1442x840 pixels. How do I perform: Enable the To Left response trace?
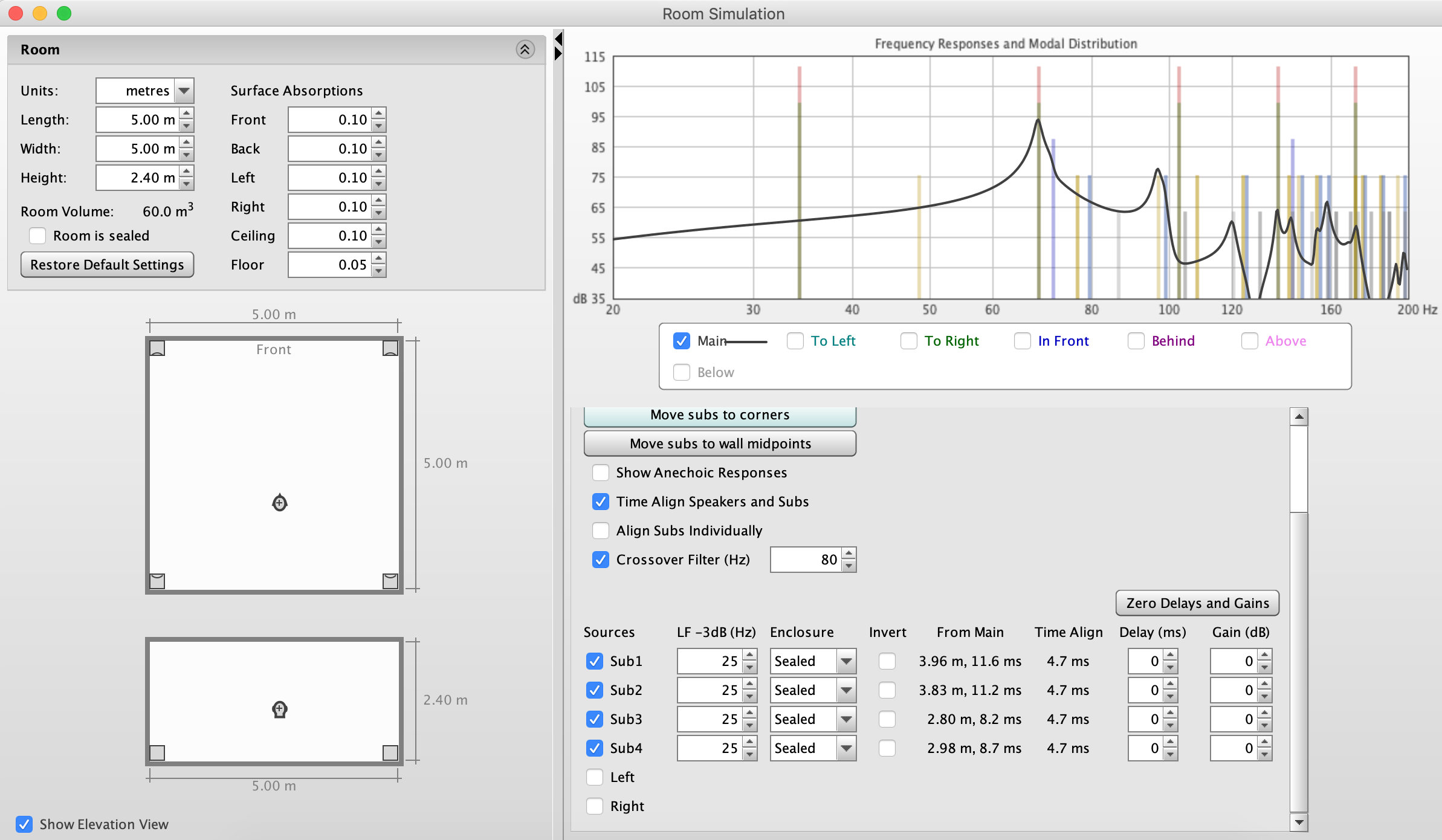[x=795, y=341]
